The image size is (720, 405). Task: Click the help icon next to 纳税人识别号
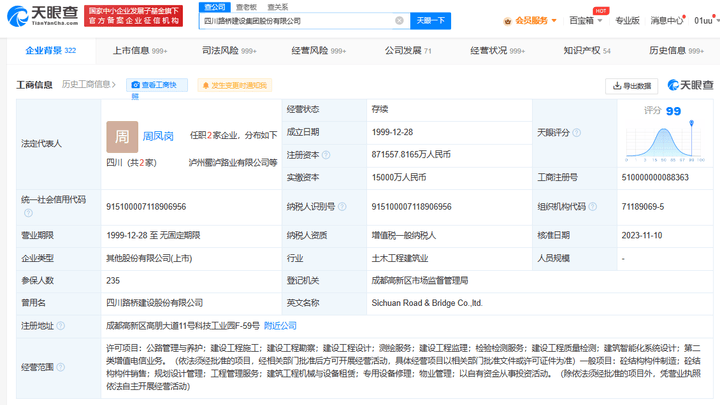click(342, 207)
